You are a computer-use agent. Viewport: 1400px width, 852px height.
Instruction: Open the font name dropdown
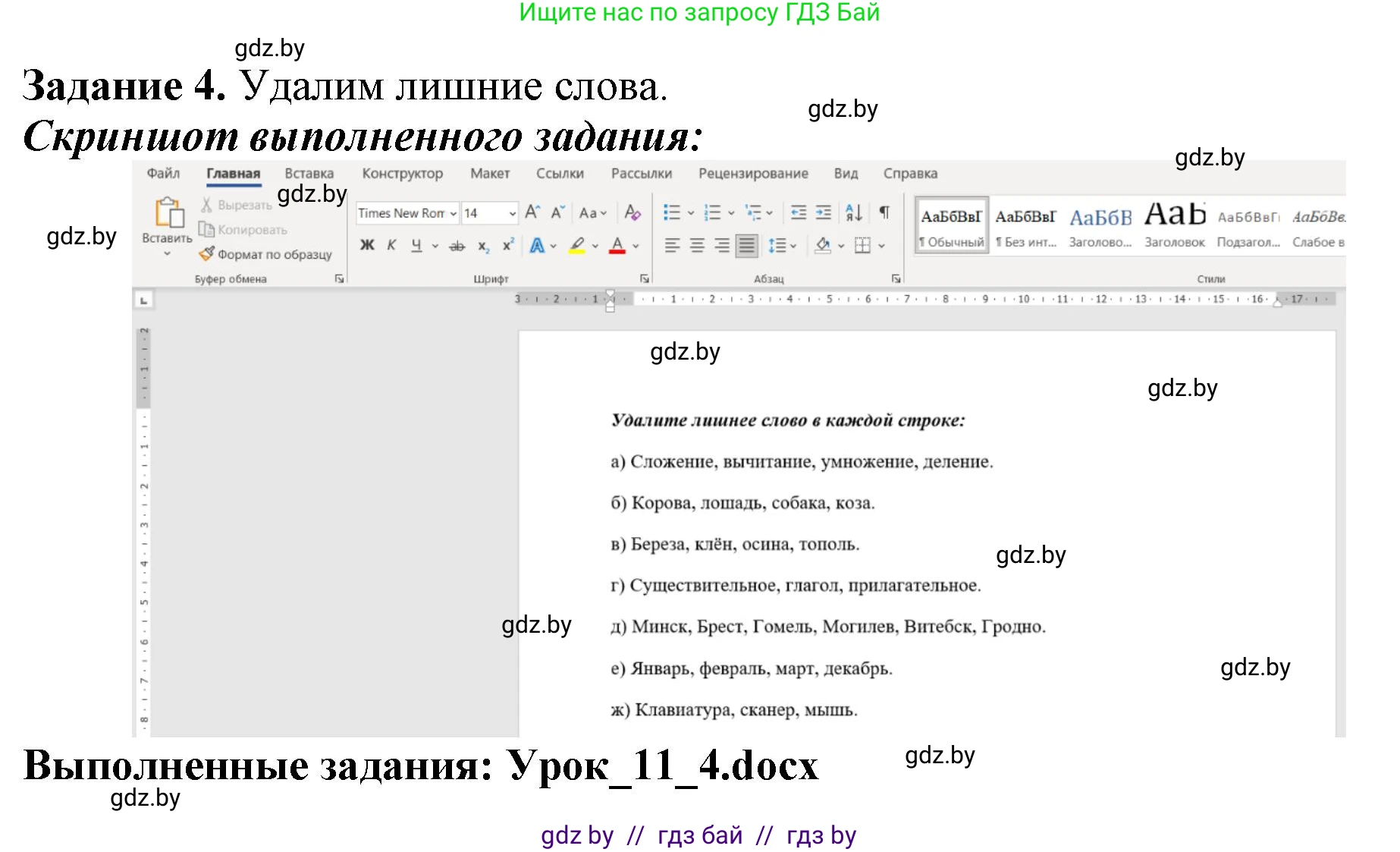point(453,213)
